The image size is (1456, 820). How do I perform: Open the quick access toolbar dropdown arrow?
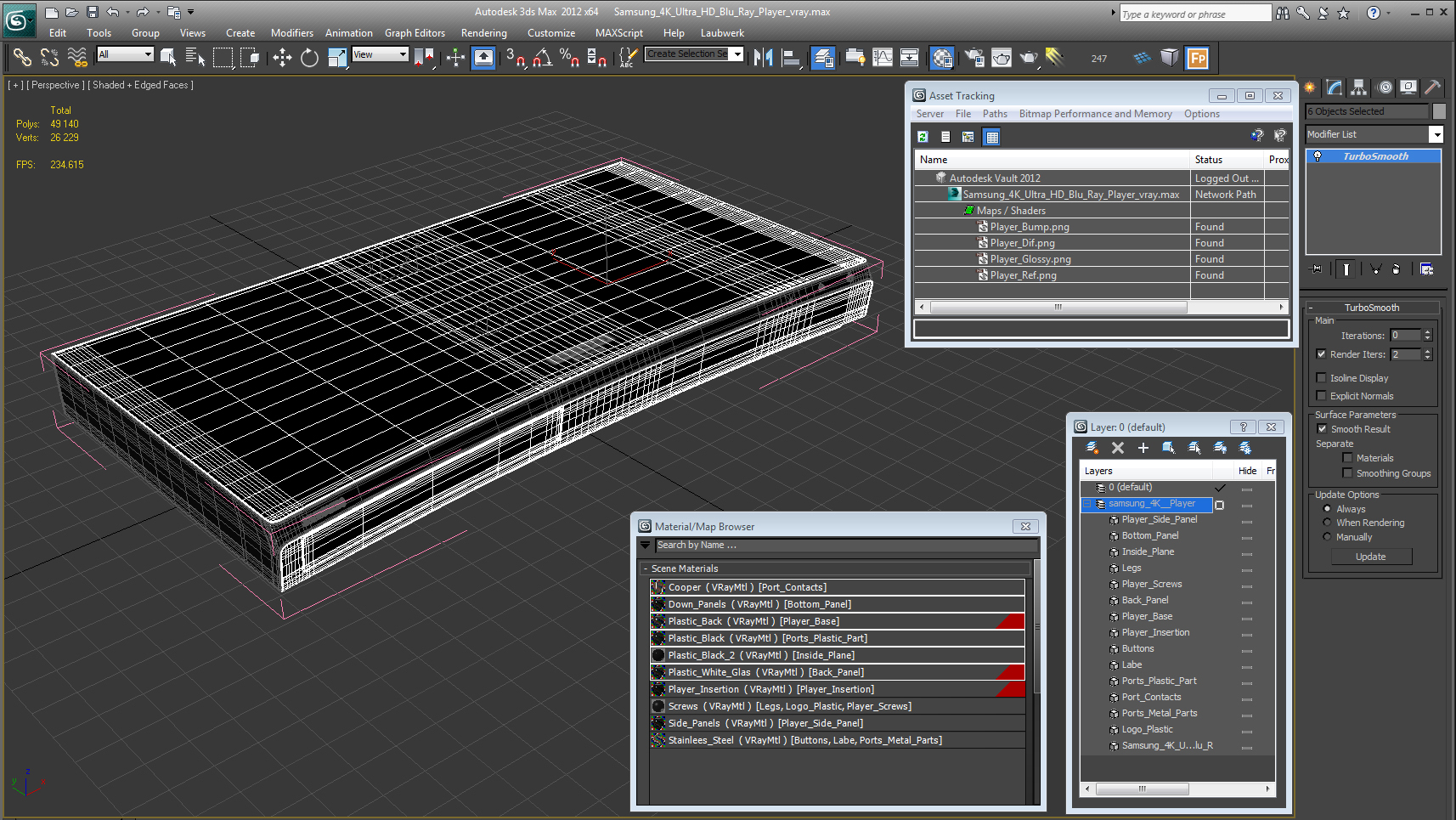point(190,12)
